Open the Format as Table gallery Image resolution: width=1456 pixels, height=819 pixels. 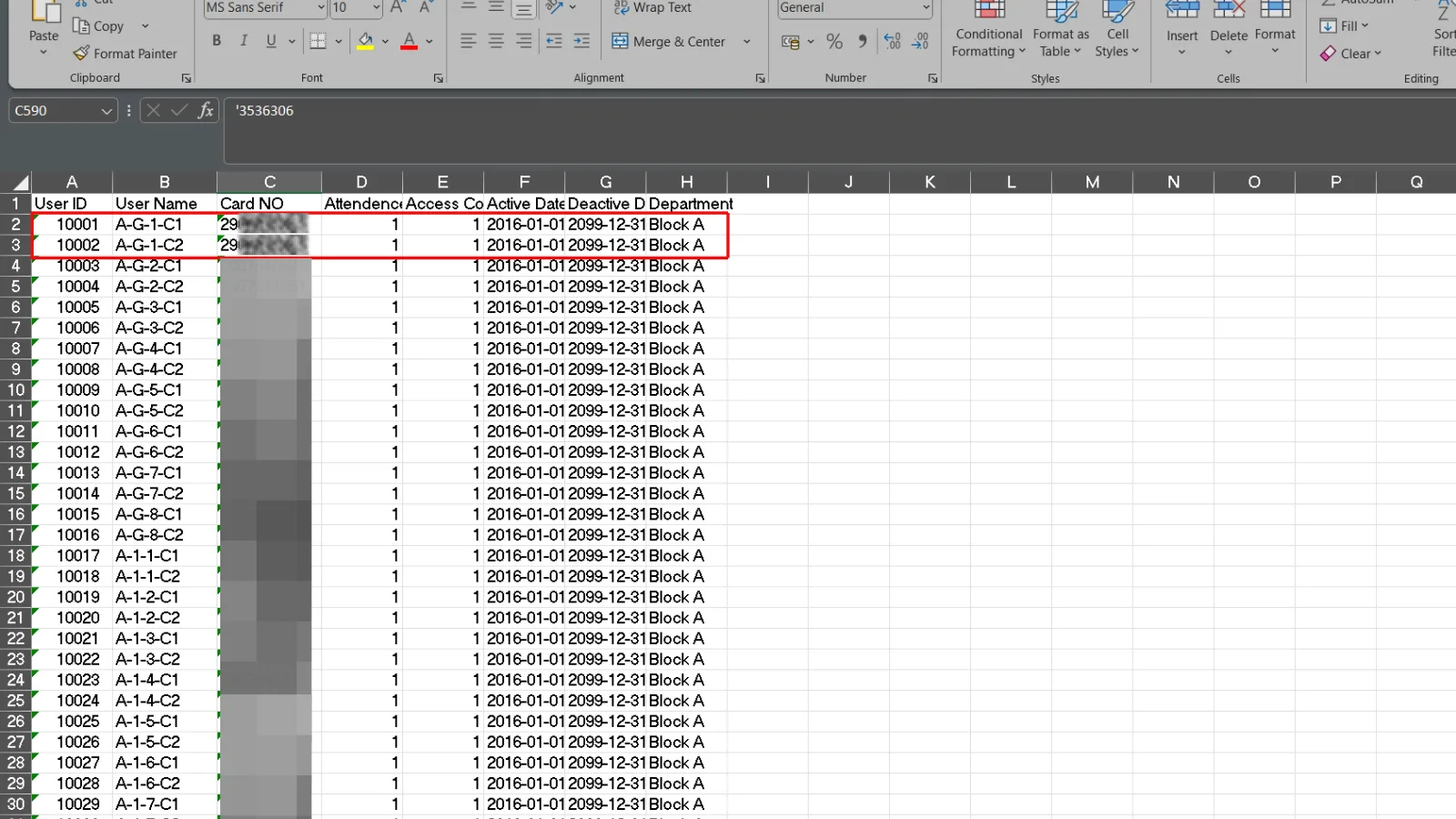(1061, 31)
